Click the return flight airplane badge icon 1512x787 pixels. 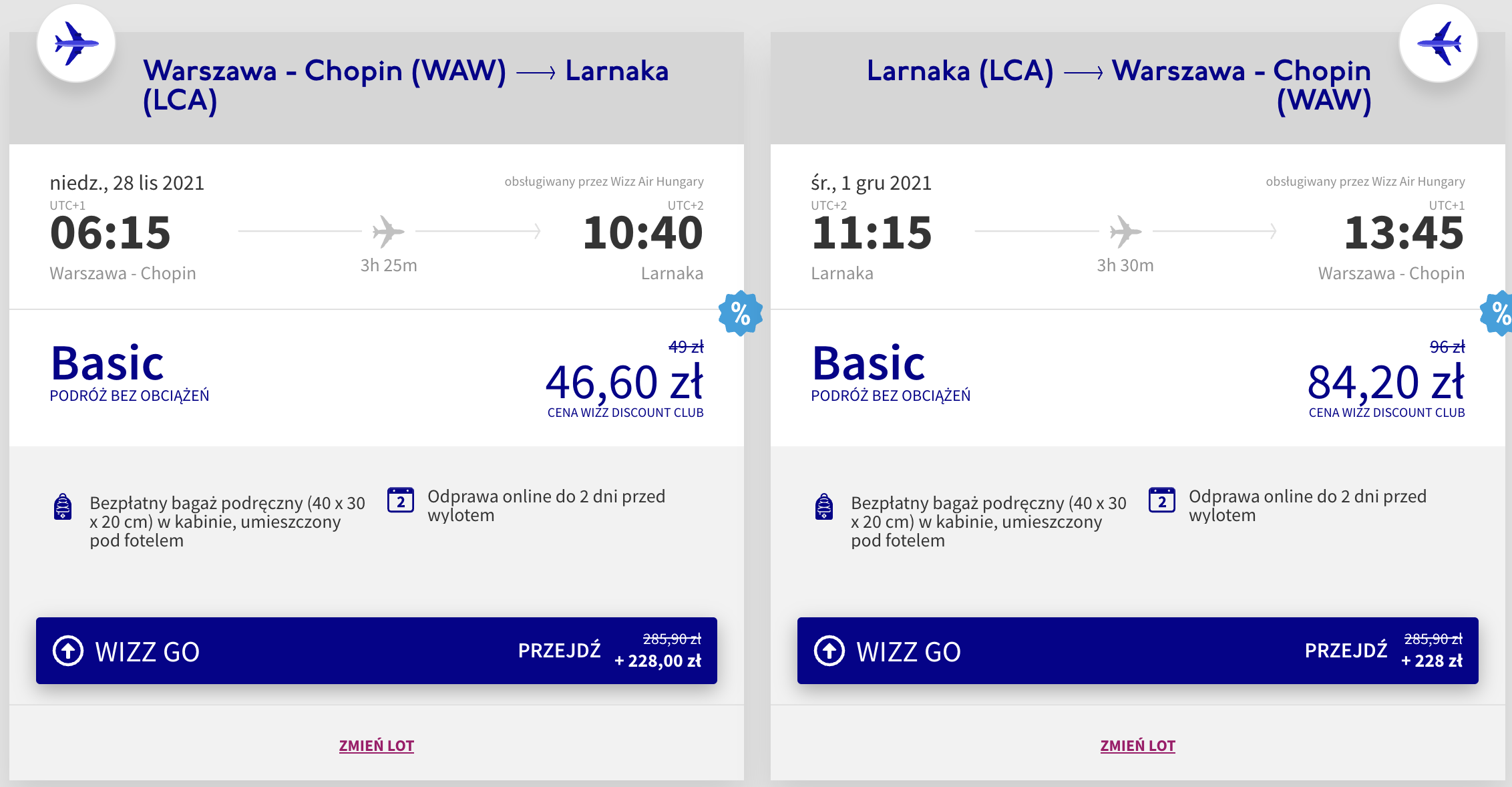[x=1438, y=43]
